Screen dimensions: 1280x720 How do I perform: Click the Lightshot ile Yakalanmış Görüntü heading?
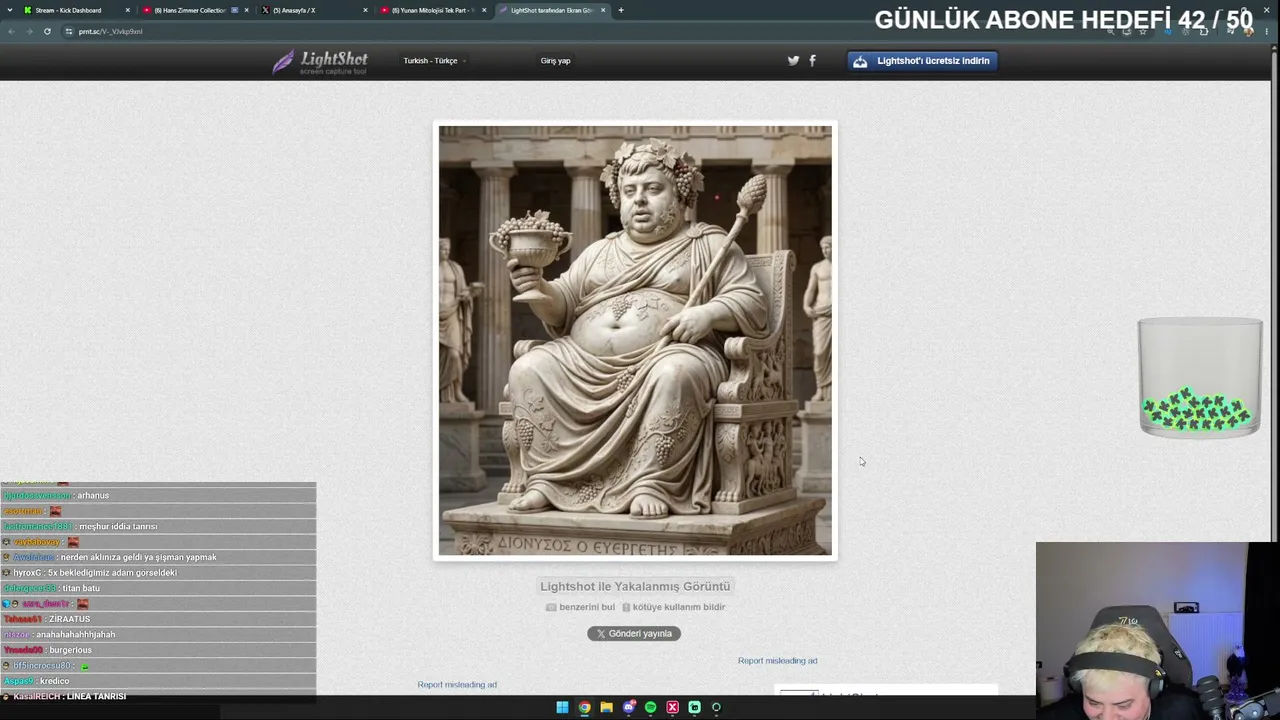click(x=635, y=586)
